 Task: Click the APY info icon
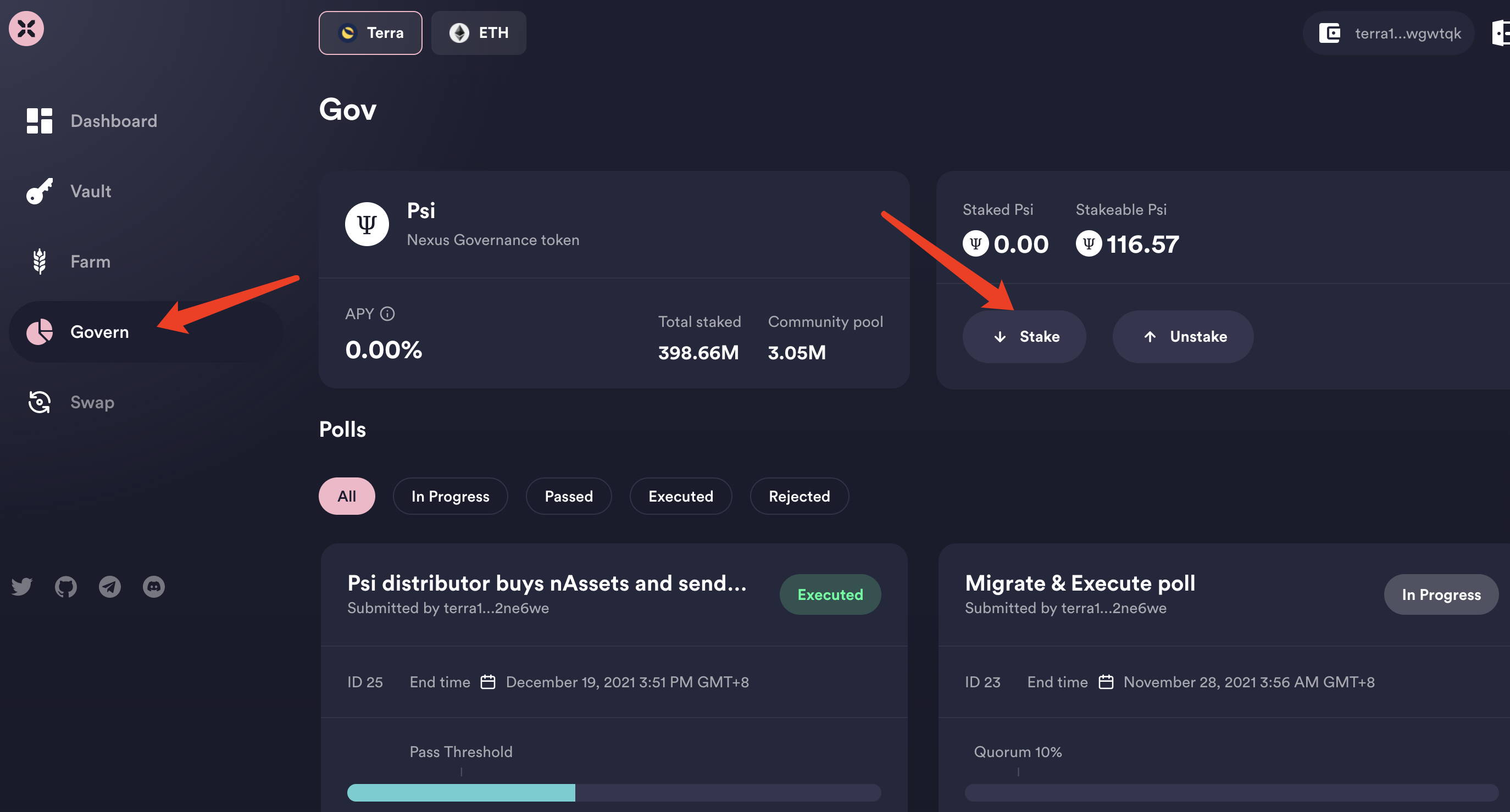(387, 314)
